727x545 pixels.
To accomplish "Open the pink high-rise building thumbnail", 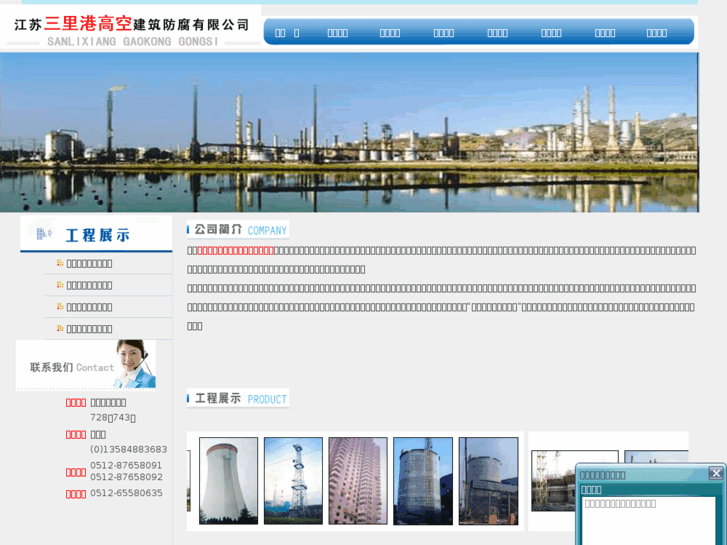I will point(358,481).
